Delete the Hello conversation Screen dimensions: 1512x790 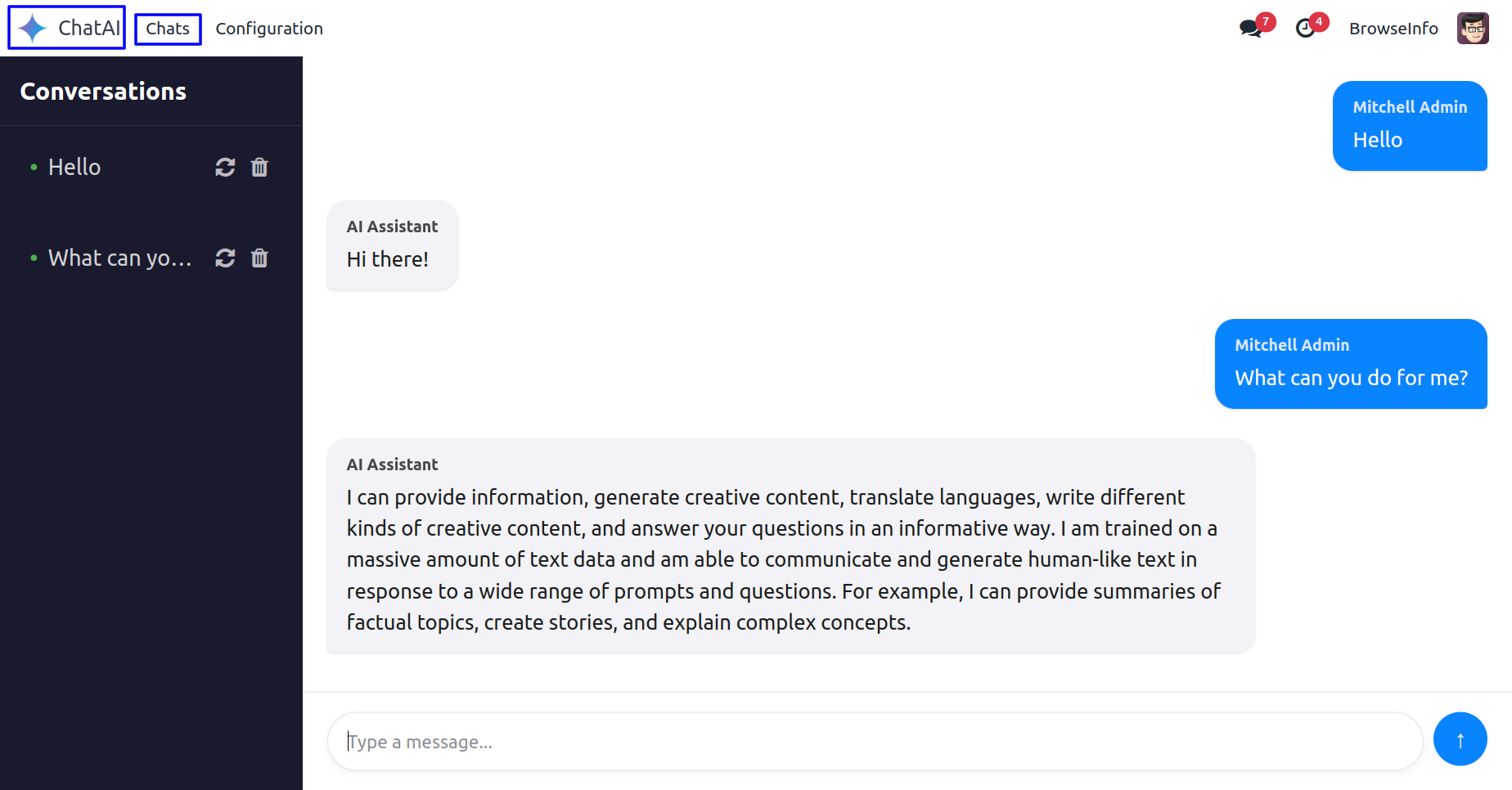click(x=259, y=168)
